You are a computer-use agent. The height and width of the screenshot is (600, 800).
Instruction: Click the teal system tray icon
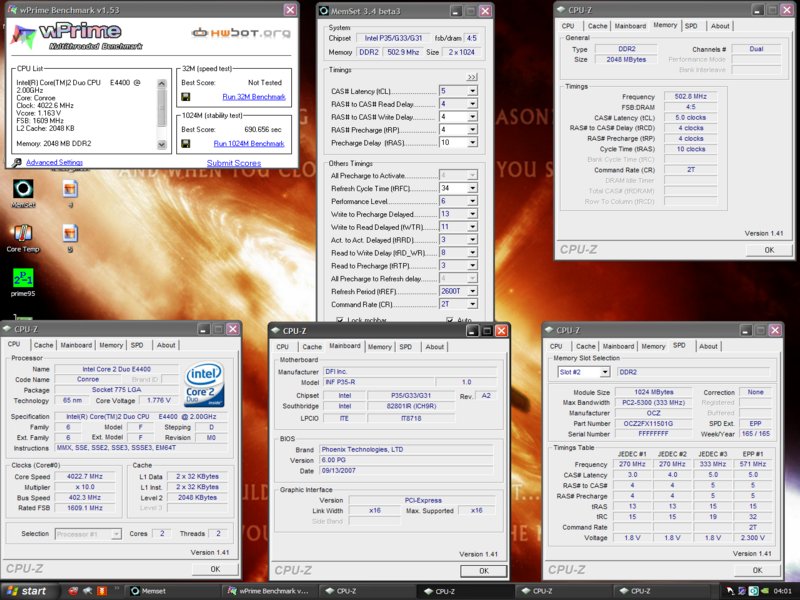click(753, 591)
